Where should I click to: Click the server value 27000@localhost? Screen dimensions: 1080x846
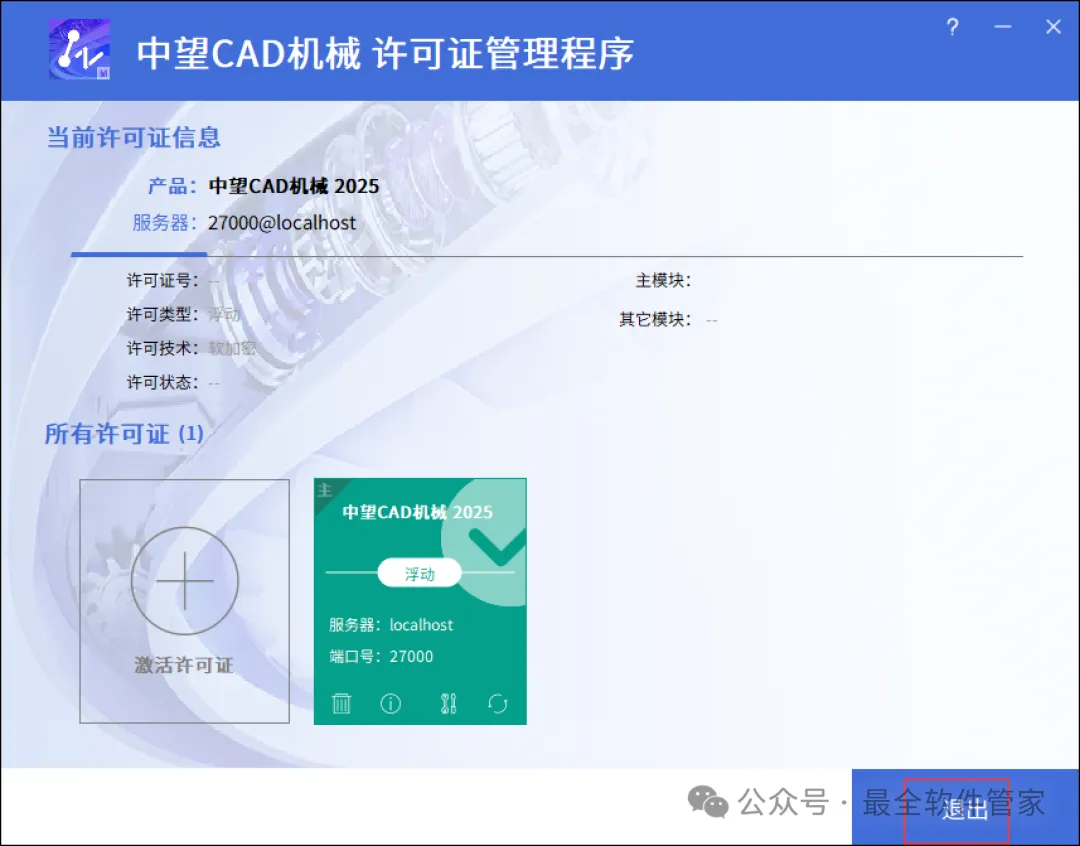[x=282, y=223]
